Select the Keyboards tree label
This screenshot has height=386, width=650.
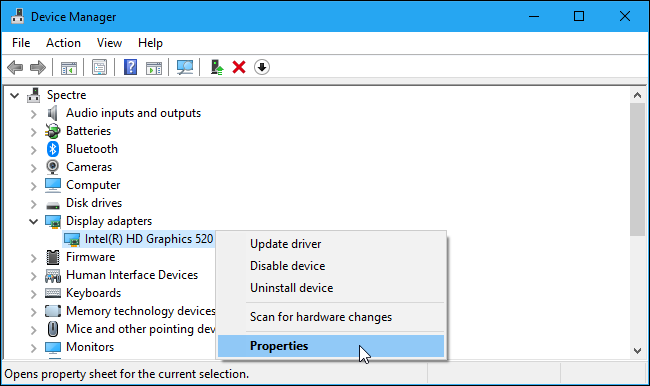(94, 293)
